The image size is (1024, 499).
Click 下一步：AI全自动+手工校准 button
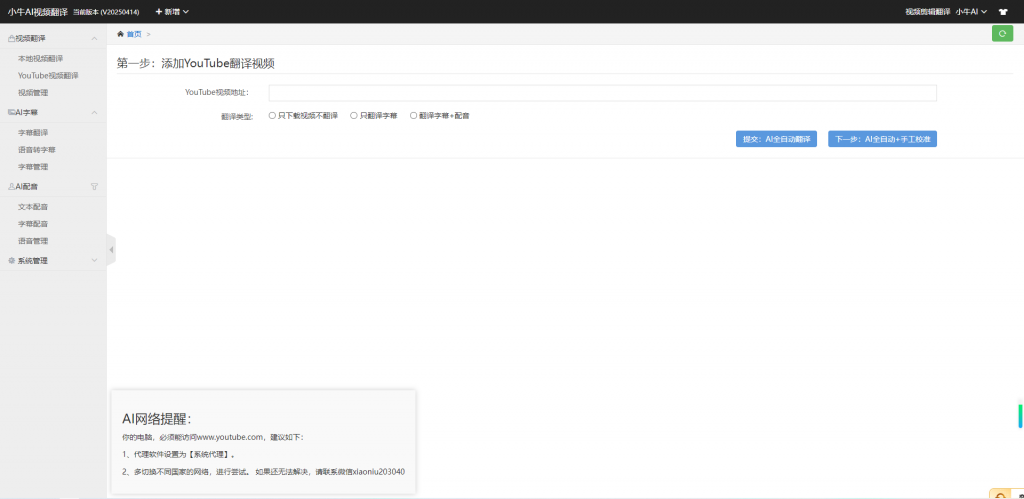click(x=882, y=139)
